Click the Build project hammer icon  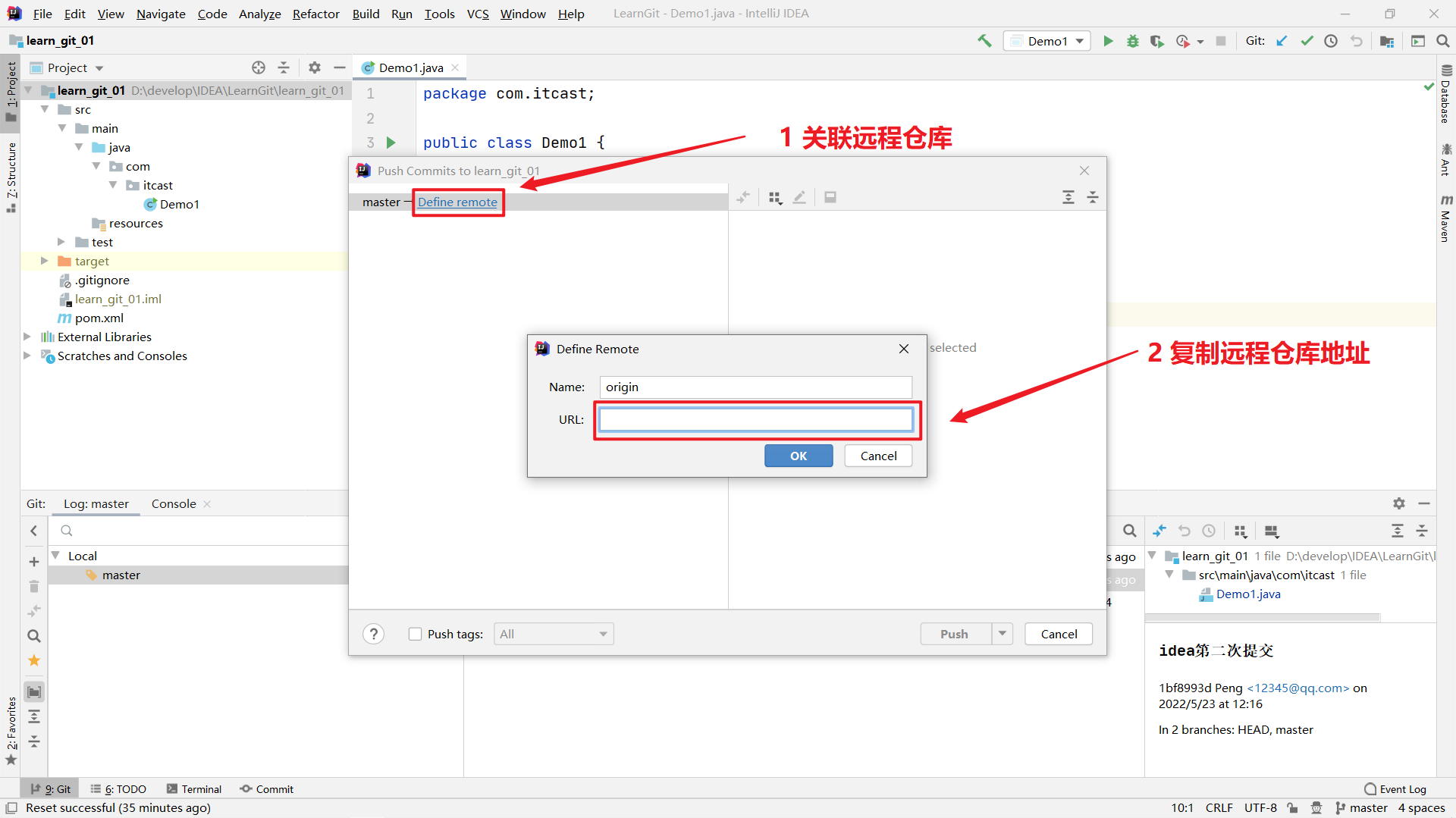(x=984, y=41)
